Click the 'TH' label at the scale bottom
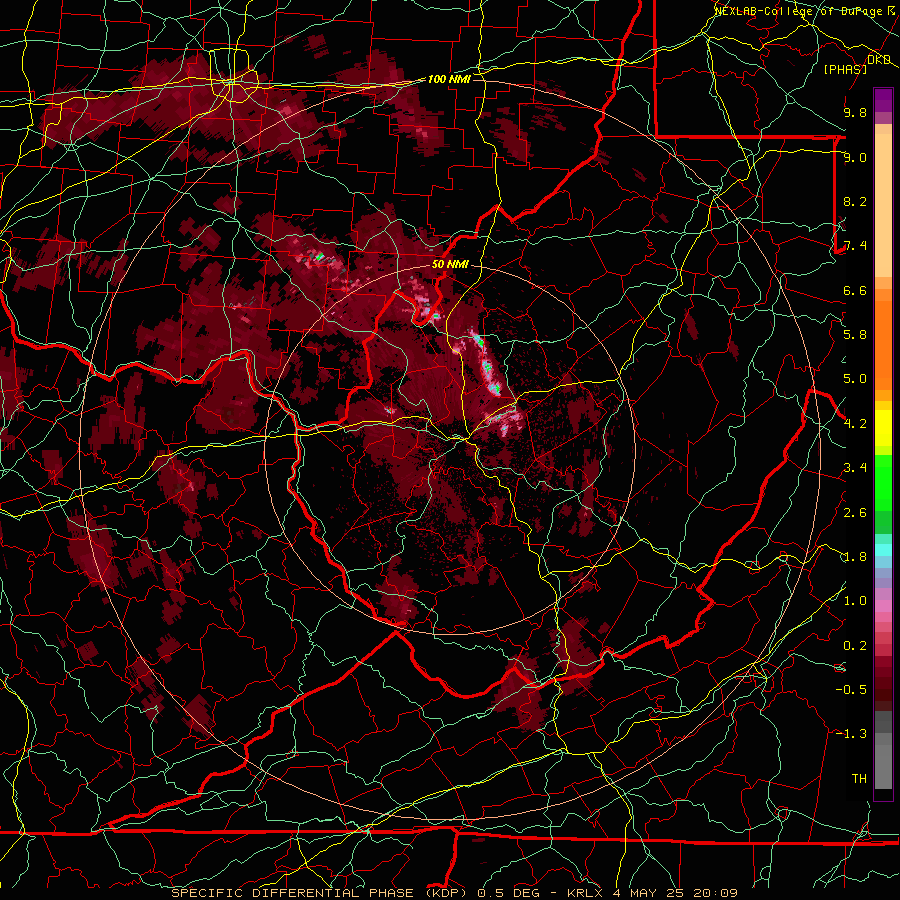 pos(859,779)
